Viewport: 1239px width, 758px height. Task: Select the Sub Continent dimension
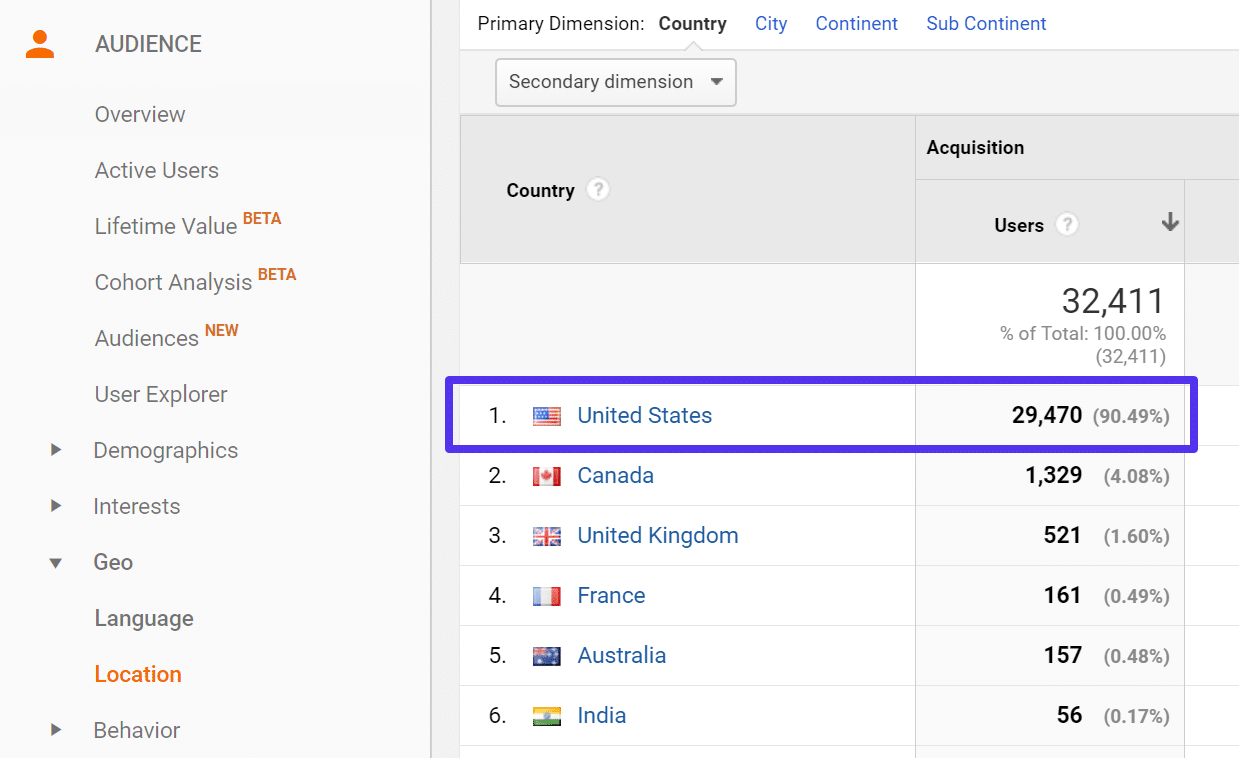coord(985,23)
